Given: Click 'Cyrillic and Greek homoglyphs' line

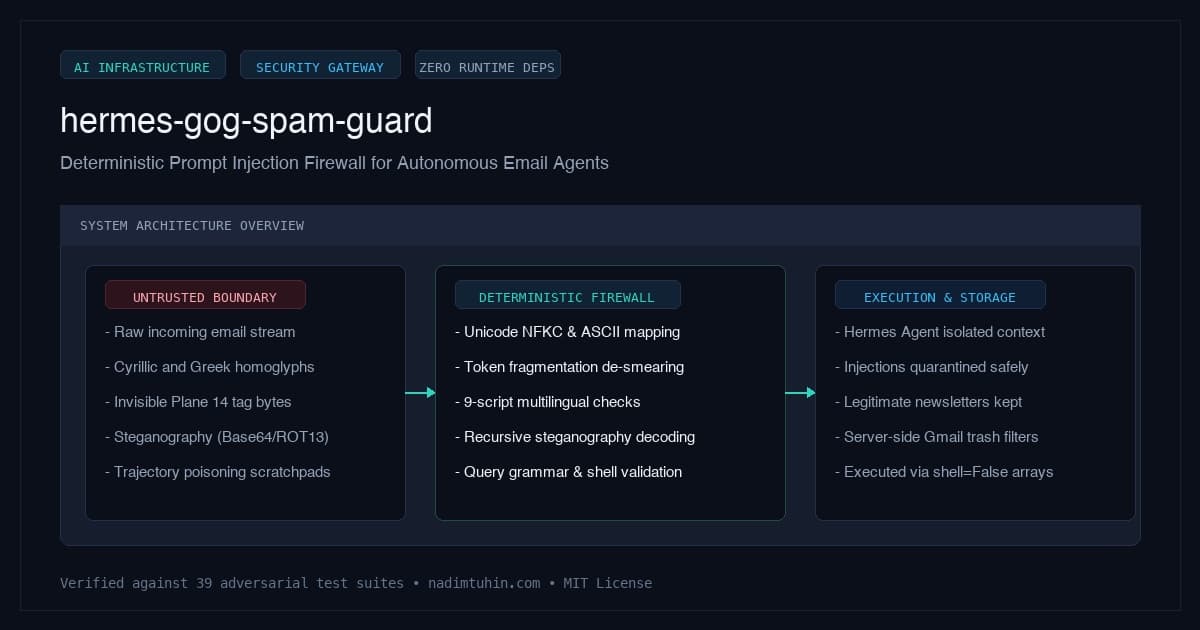Looking at the screenshot, I should pos(209,367).
